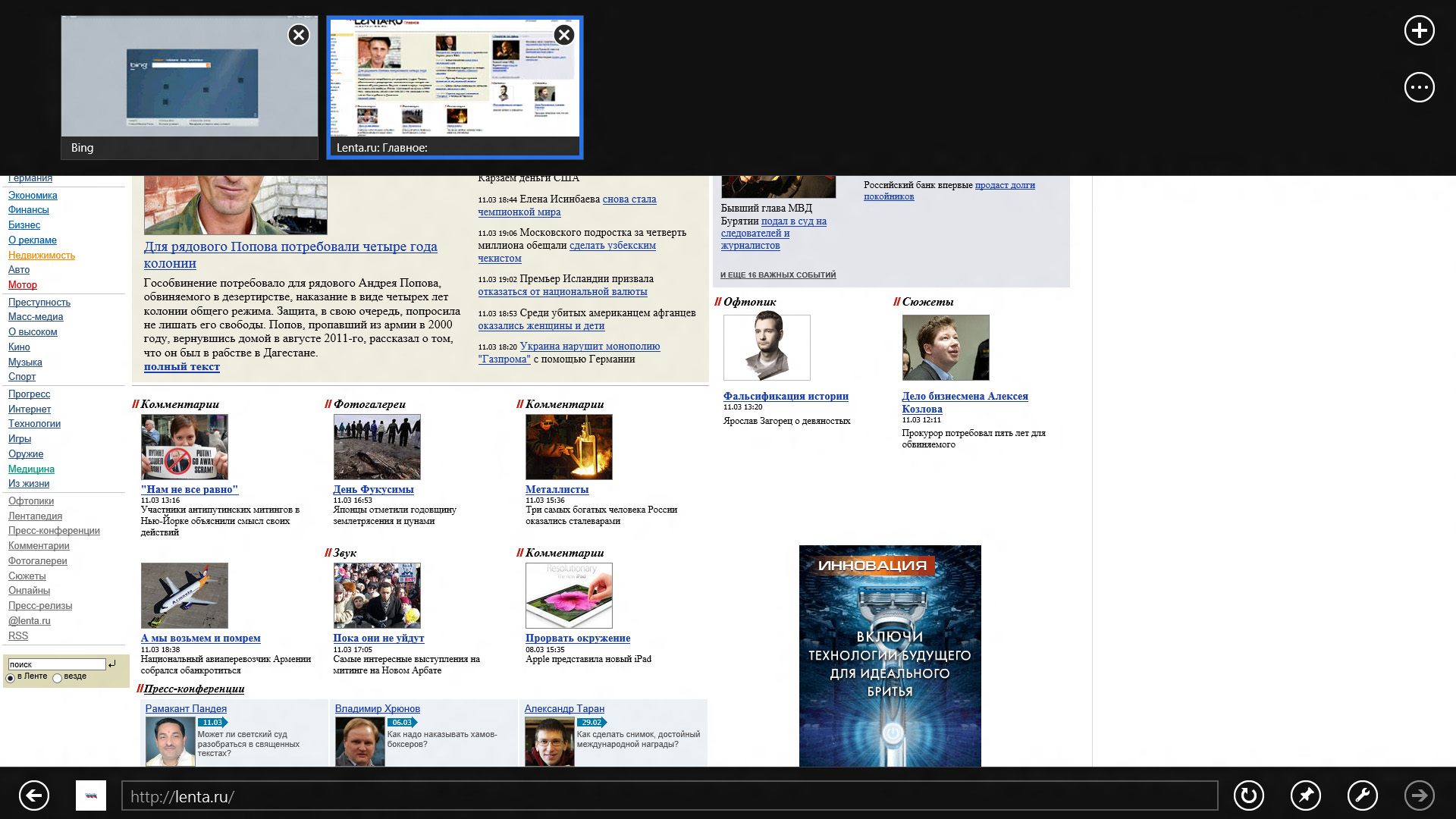Open 'Нам не все равно' link

point(190,490)
